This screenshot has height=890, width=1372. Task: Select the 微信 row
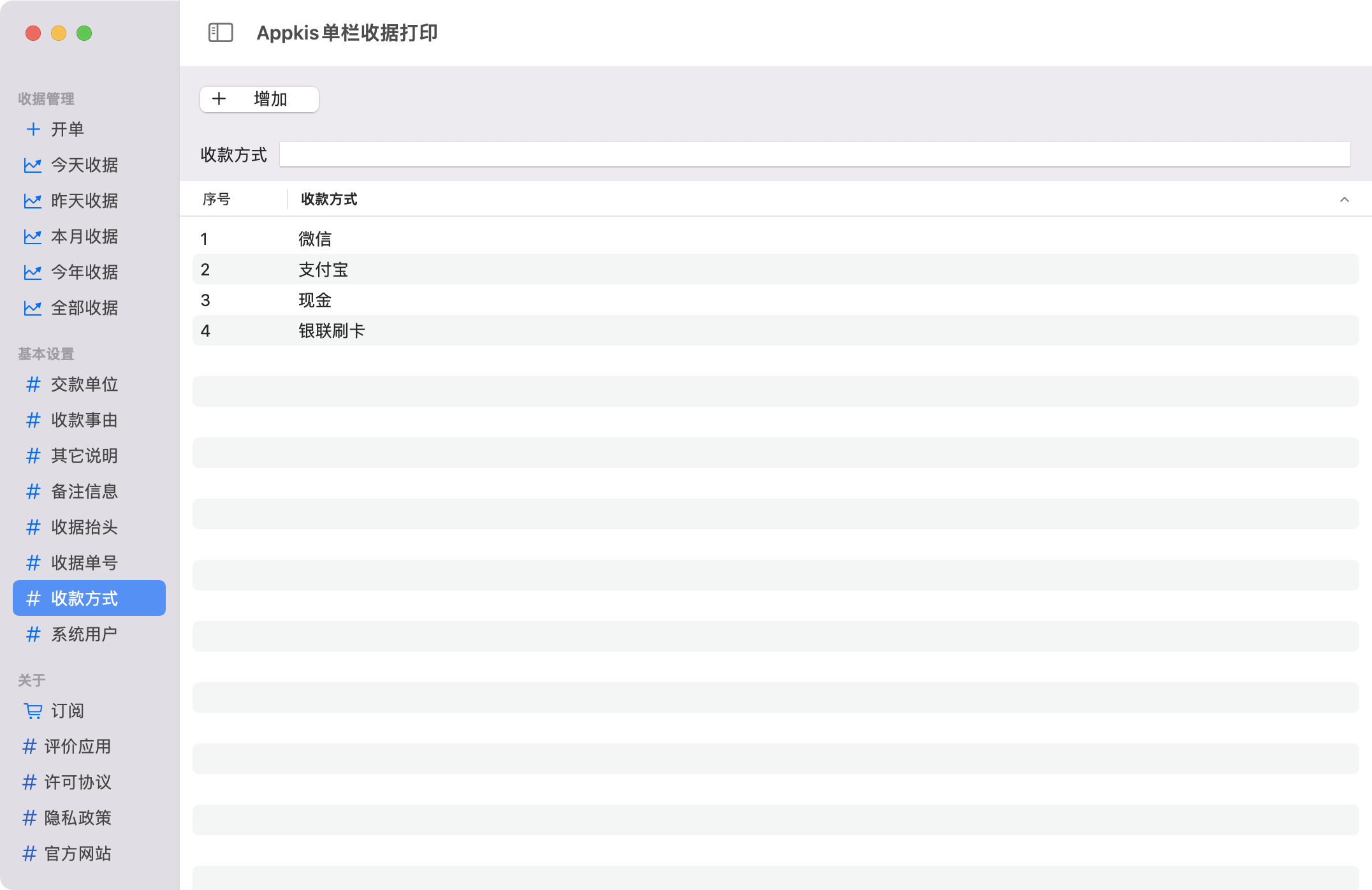coord(776,239)
